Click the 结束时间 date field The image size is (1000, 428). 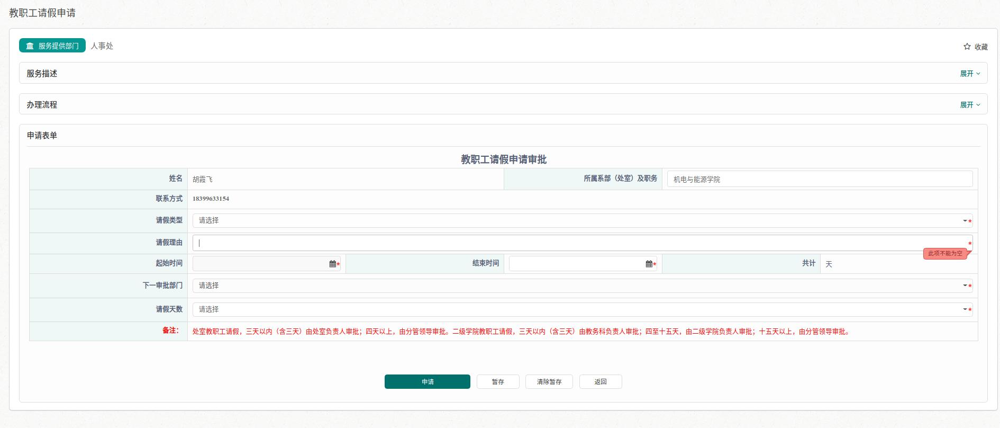pyautogui.click(x=577, y=264)
